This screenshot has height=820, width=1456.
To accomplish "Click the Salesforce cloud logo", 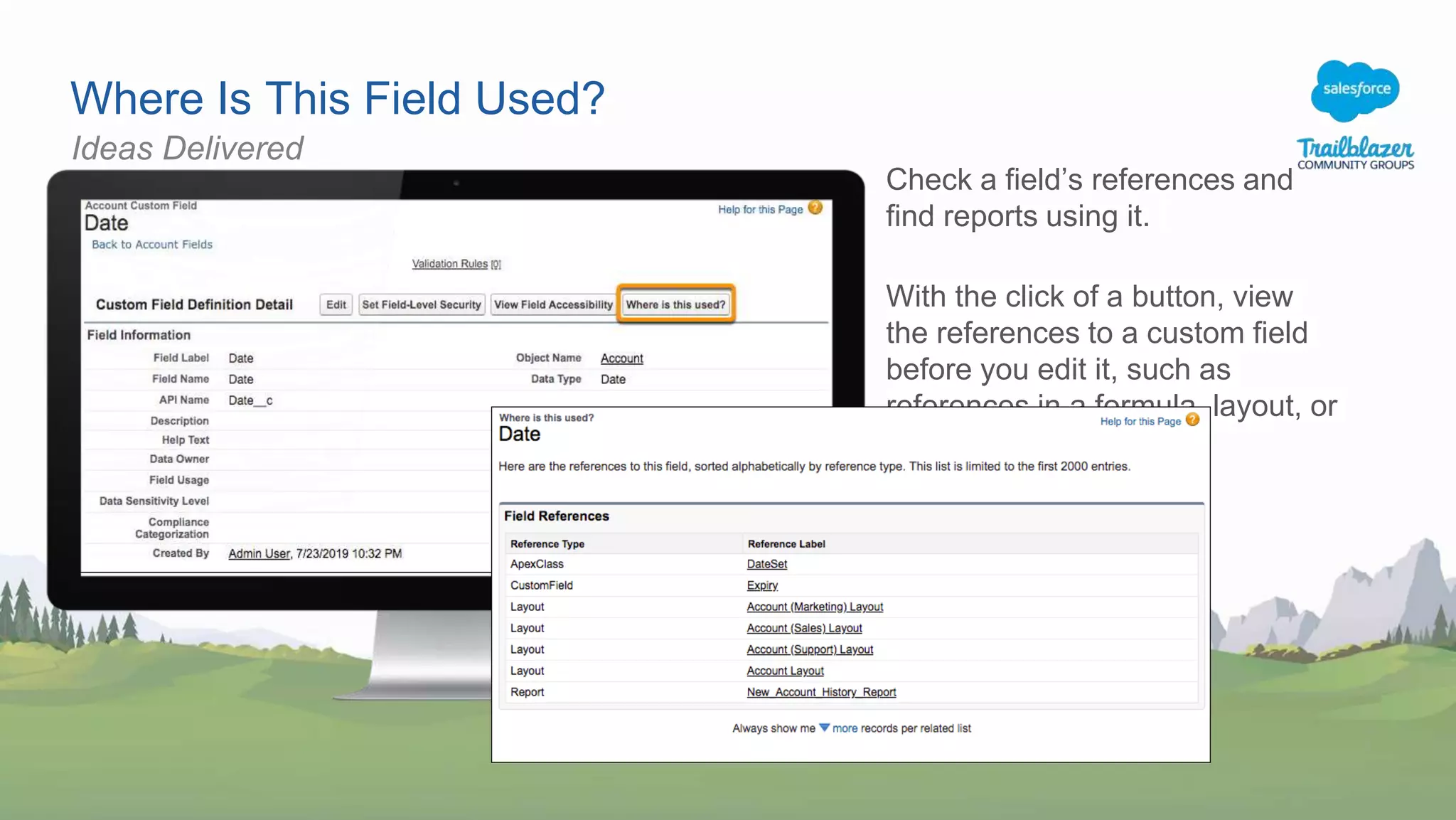I will point(1356,90).
